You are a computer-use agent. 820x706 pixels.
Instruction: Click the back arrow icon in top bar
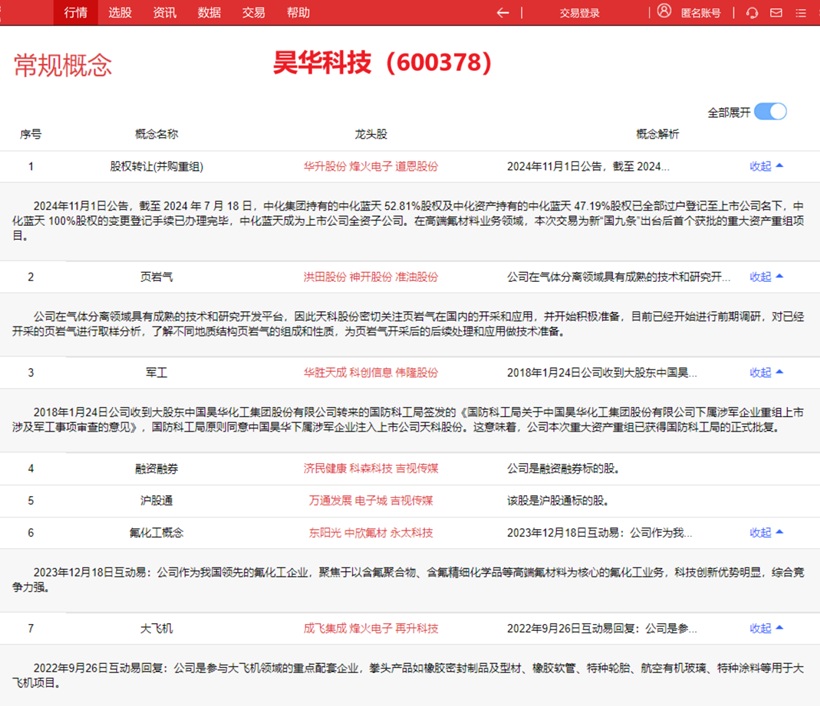click(503, 13)
